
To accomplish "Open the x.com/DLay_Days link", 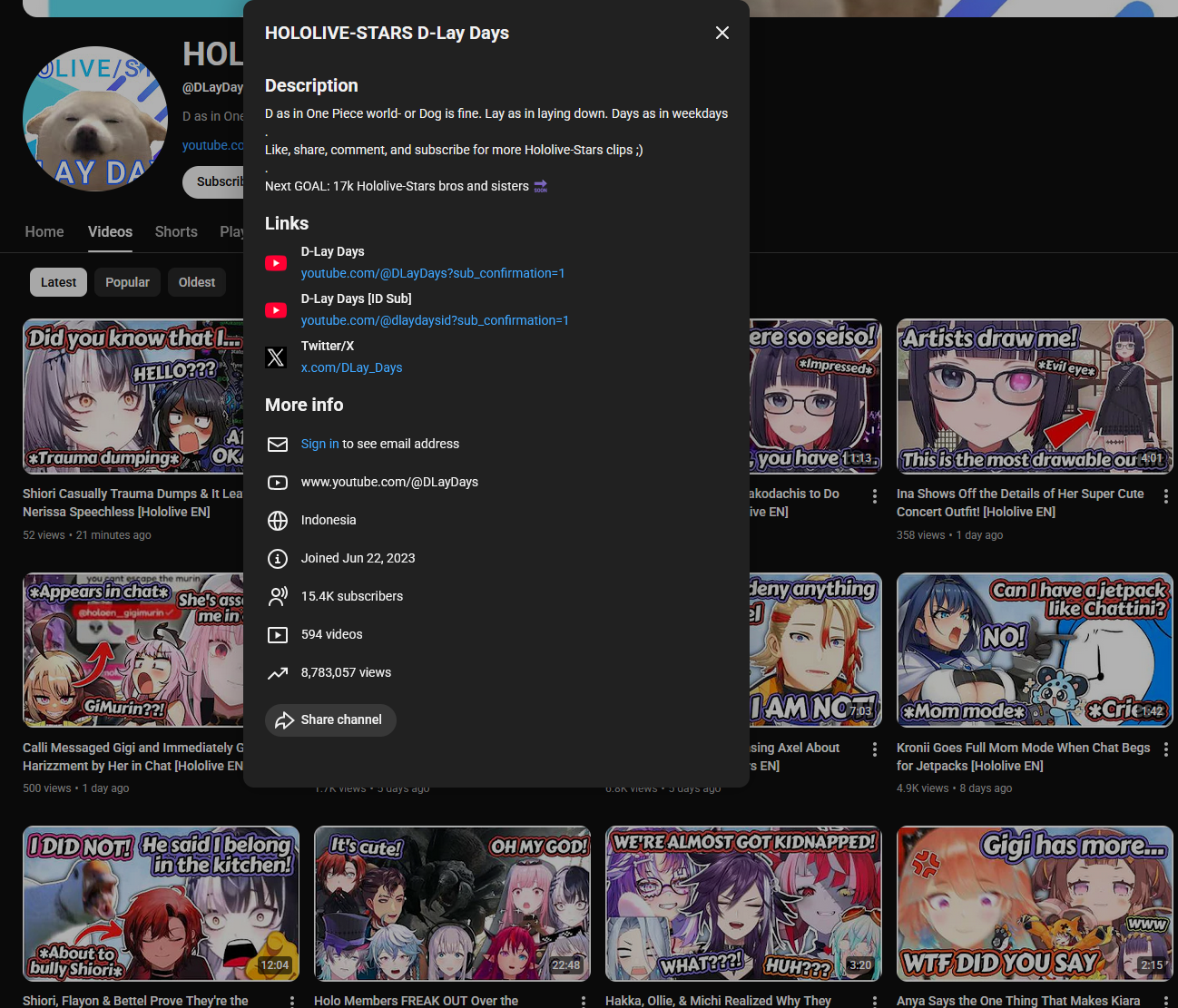I will 351,367.
